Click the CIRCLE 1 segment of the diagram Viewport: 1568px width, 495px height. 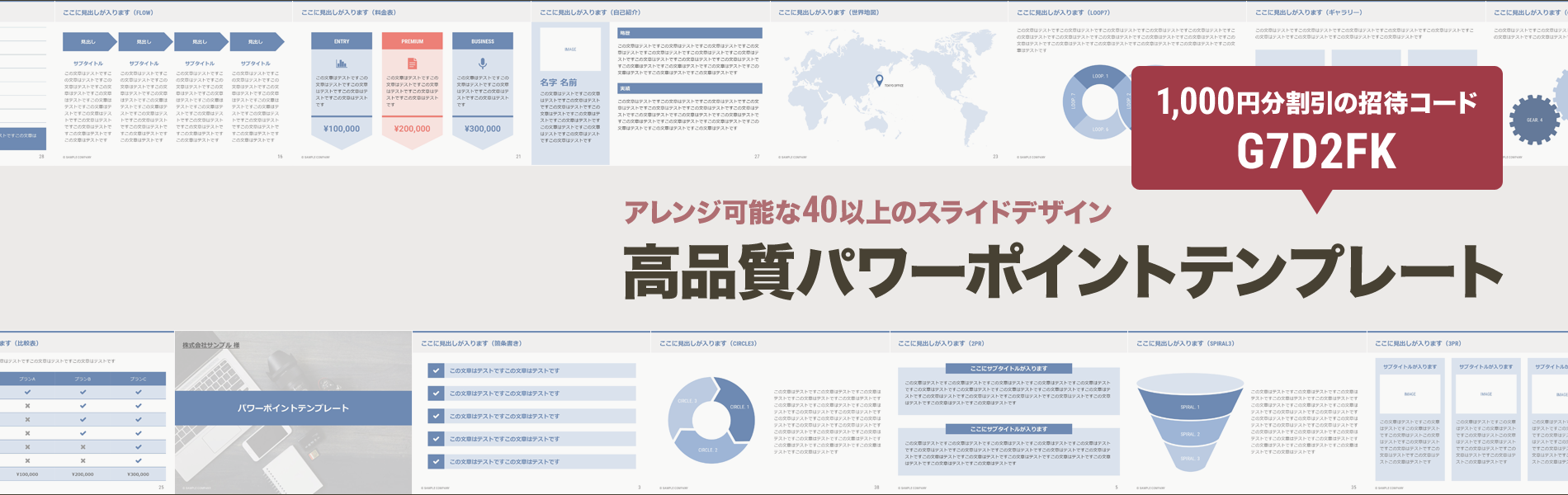point(737,410)
